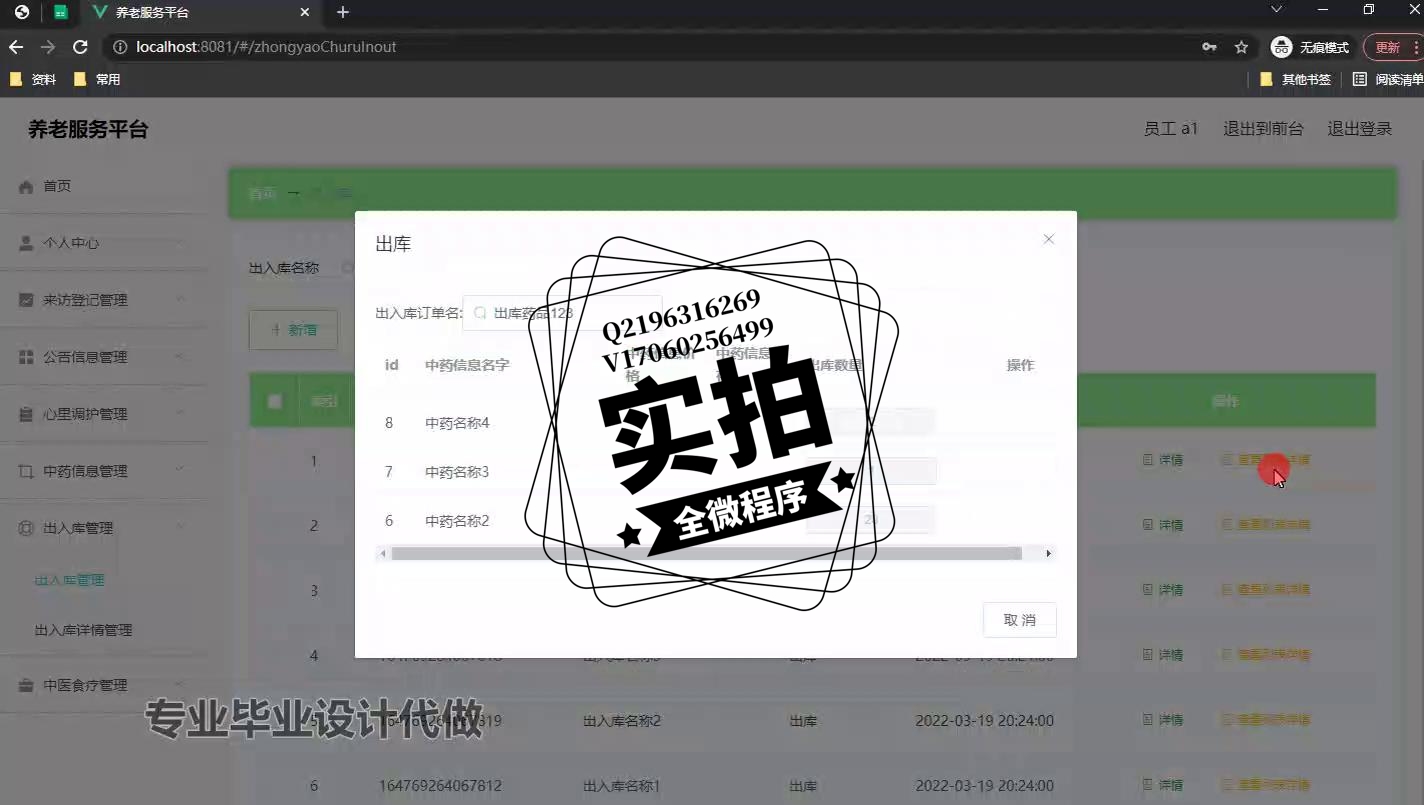This screenshot has height=805, width=1424.
Task: Click 详情 for table row 2
Action: click(1163, 525)
